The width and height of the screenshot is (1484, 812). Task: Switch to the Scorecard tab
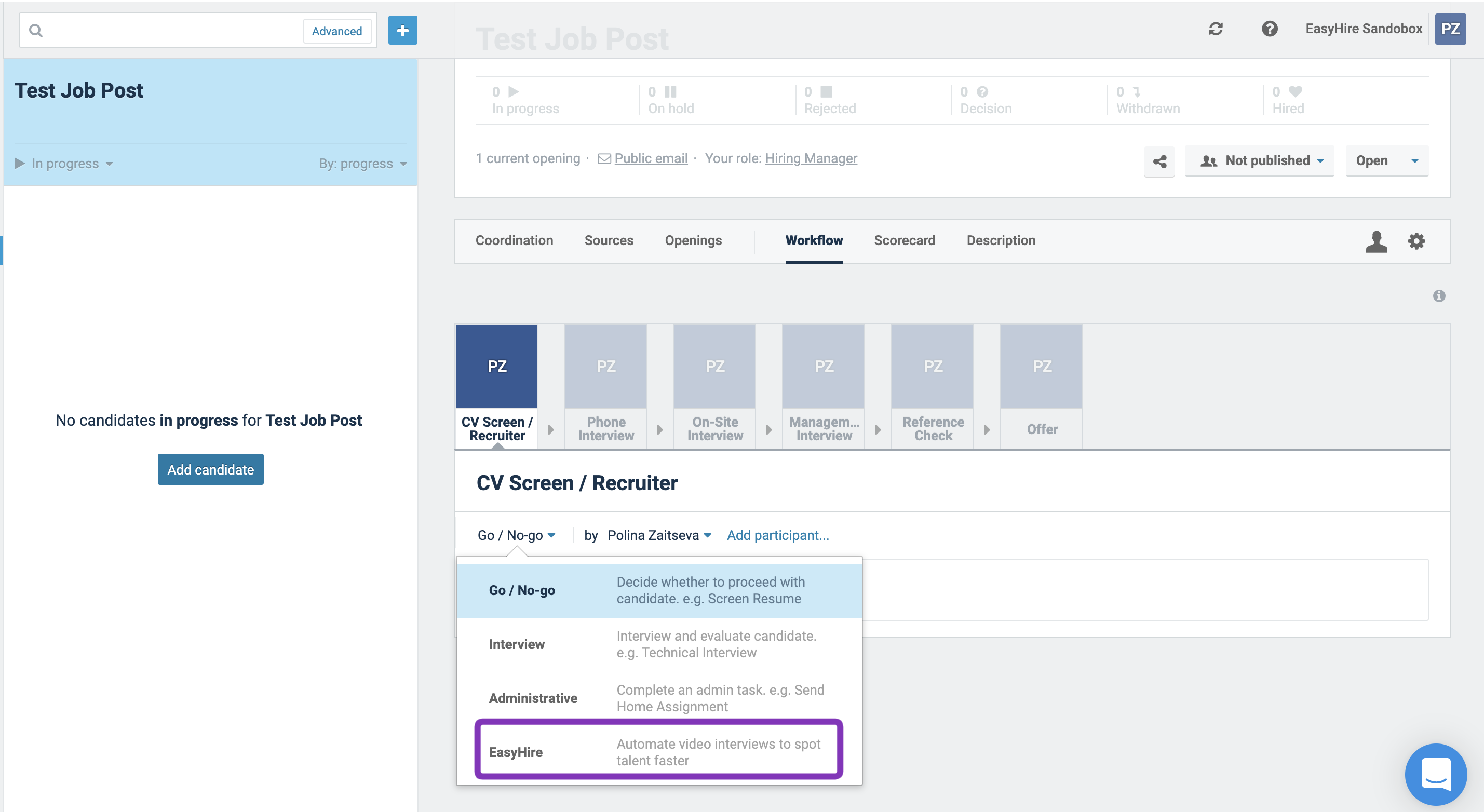(x=904, y=240)
